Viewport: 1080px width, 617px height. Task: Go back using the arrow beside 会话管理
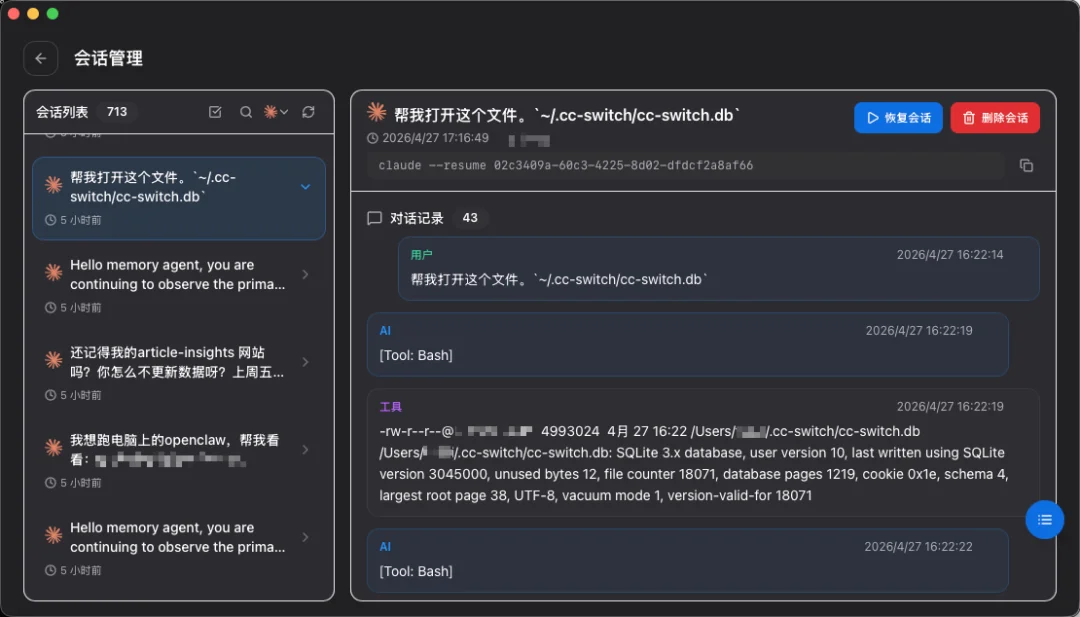[40, 58]
